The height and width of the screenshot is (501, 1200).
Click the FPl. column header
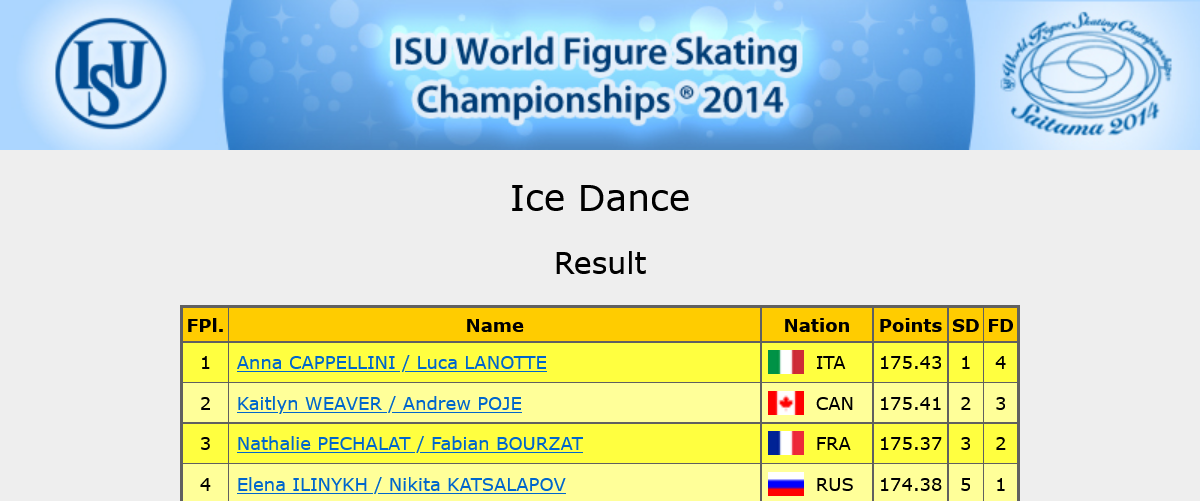(205, 325)
